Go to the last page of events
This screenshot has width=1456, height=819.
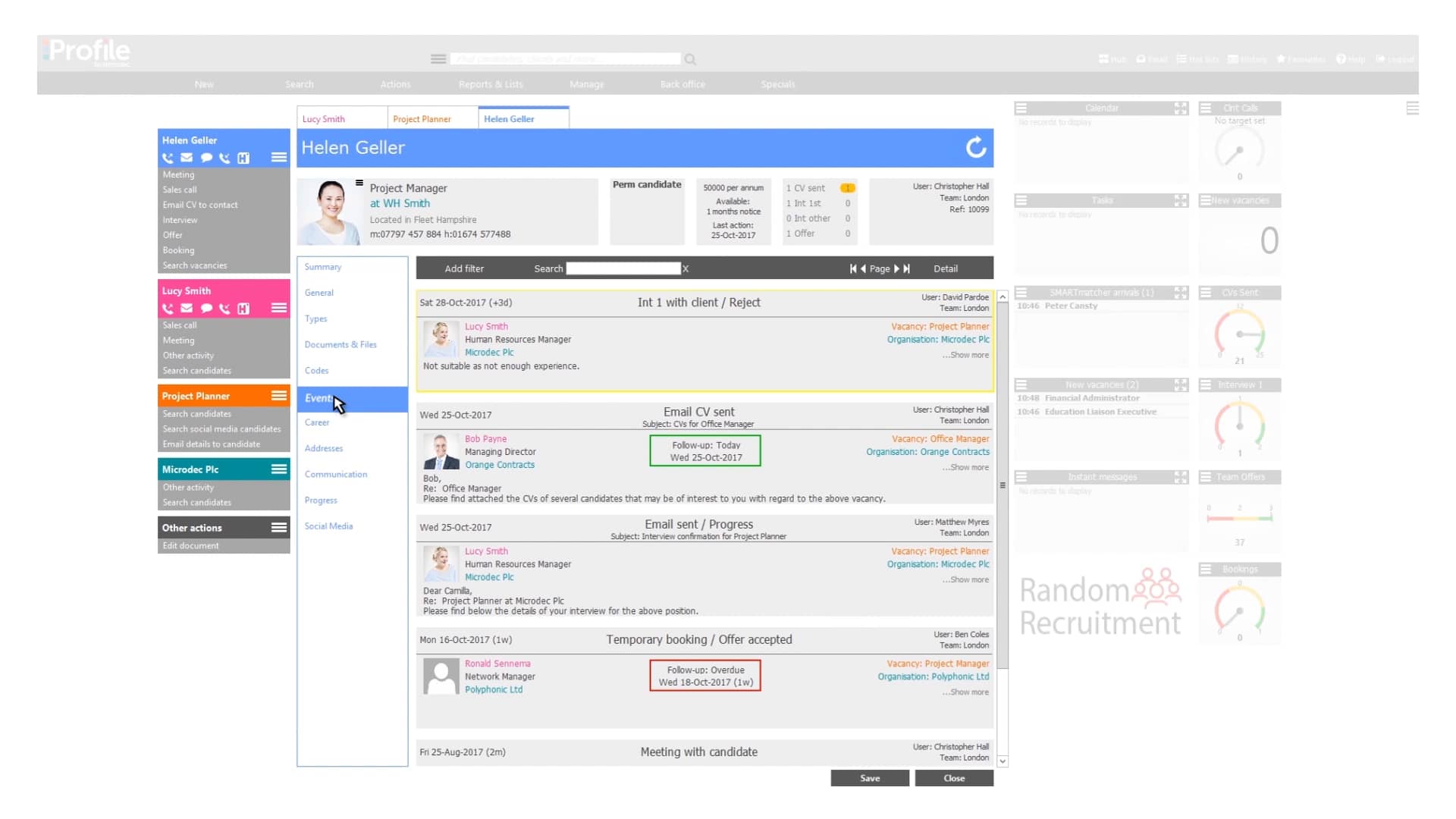pos(907,268)
